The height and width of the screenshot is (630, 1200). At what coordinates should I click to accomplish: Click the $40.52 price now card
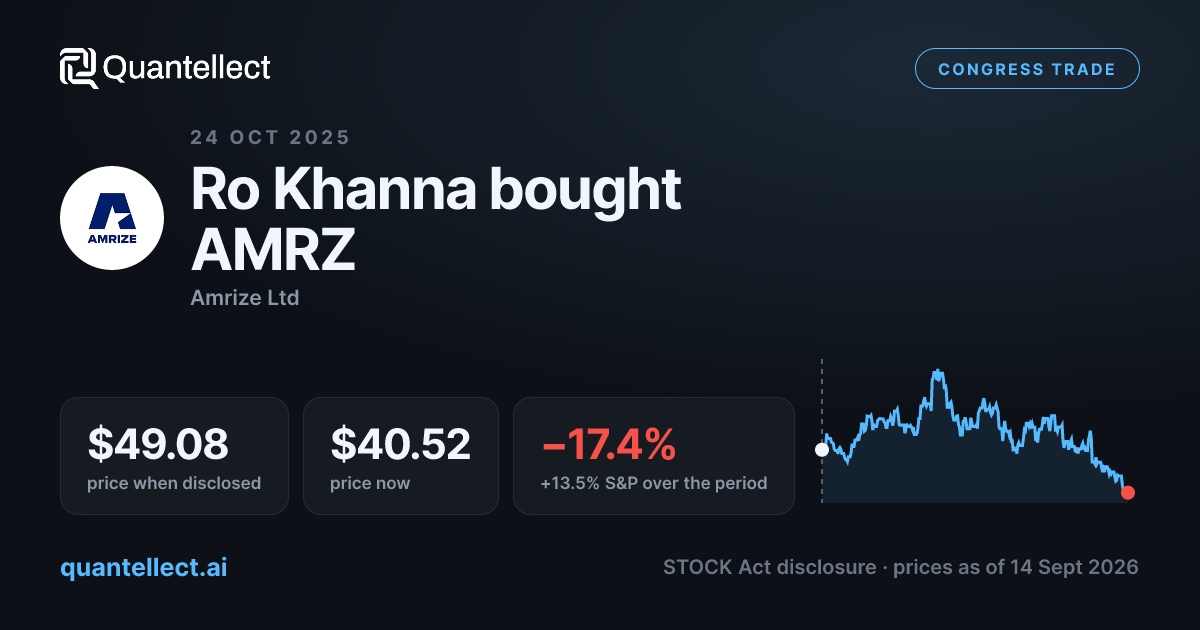click(400, 456)
